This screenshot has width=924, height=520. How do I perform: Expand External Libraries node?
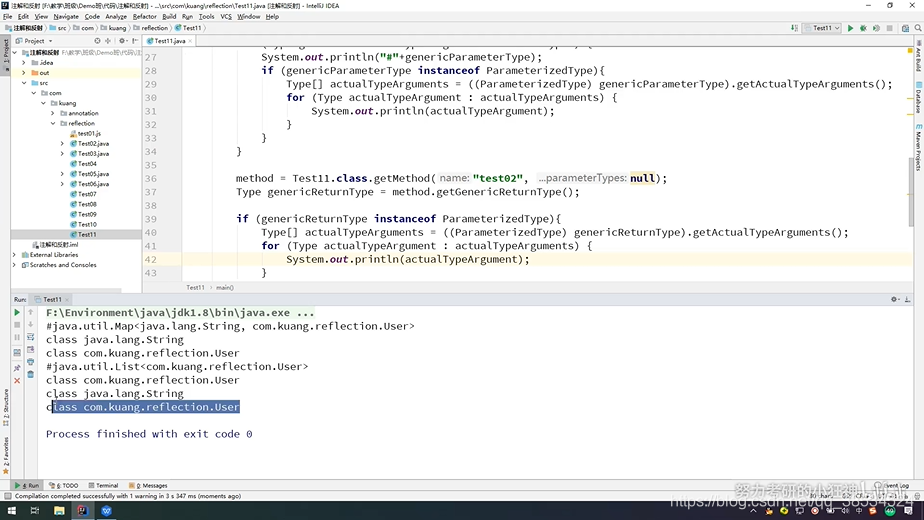pos(14,255)
